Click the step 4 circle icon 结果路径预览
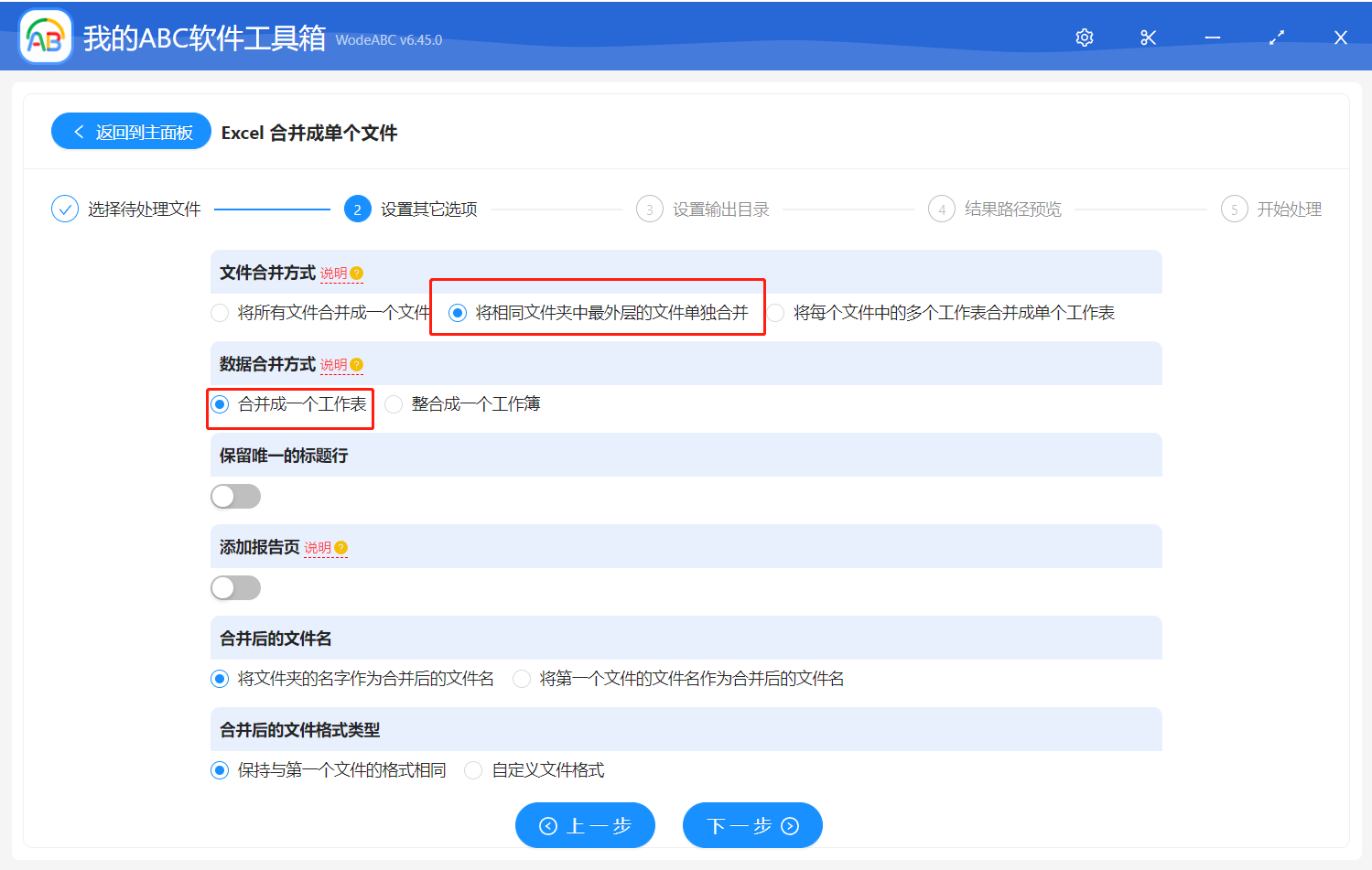1372x870 pixels. tap(942, 209)
